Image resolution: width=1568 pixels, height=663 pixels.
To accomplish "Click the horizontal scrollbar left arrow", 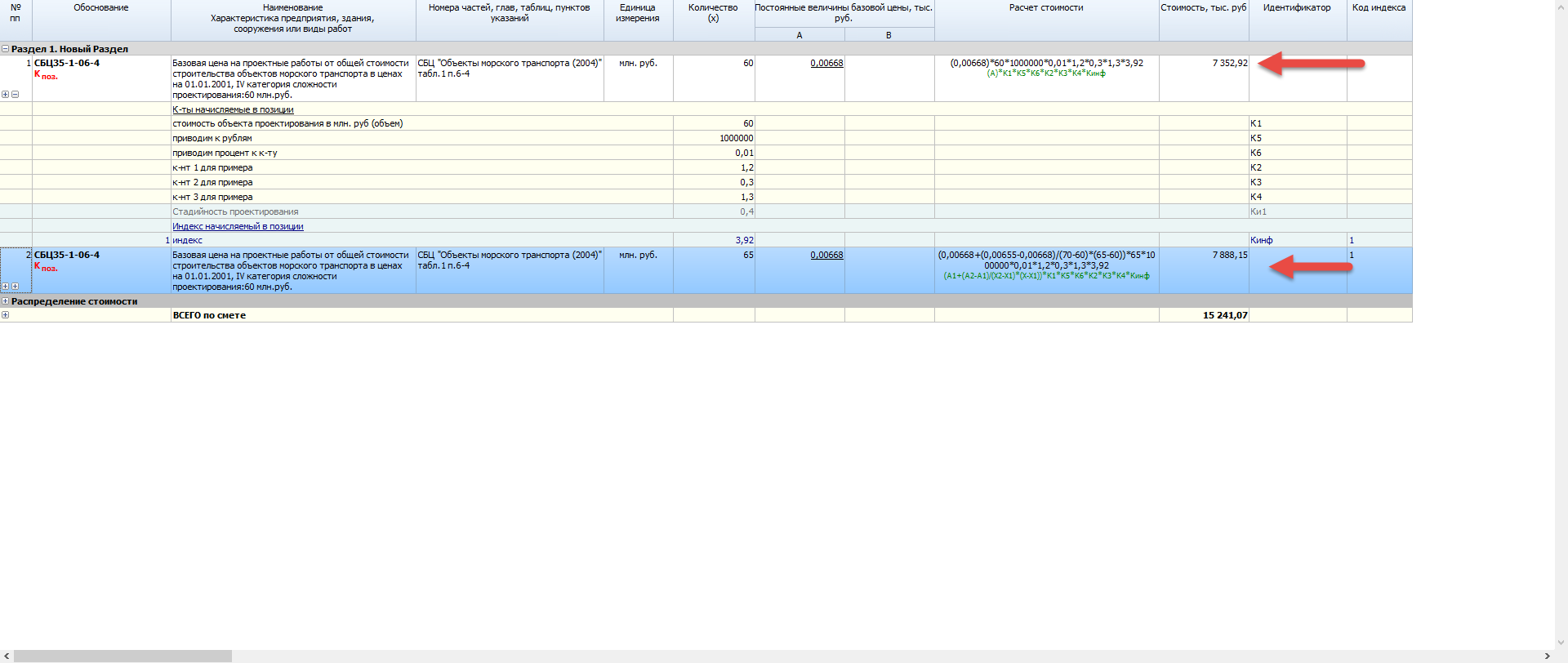I will click(x=7, y=656).
